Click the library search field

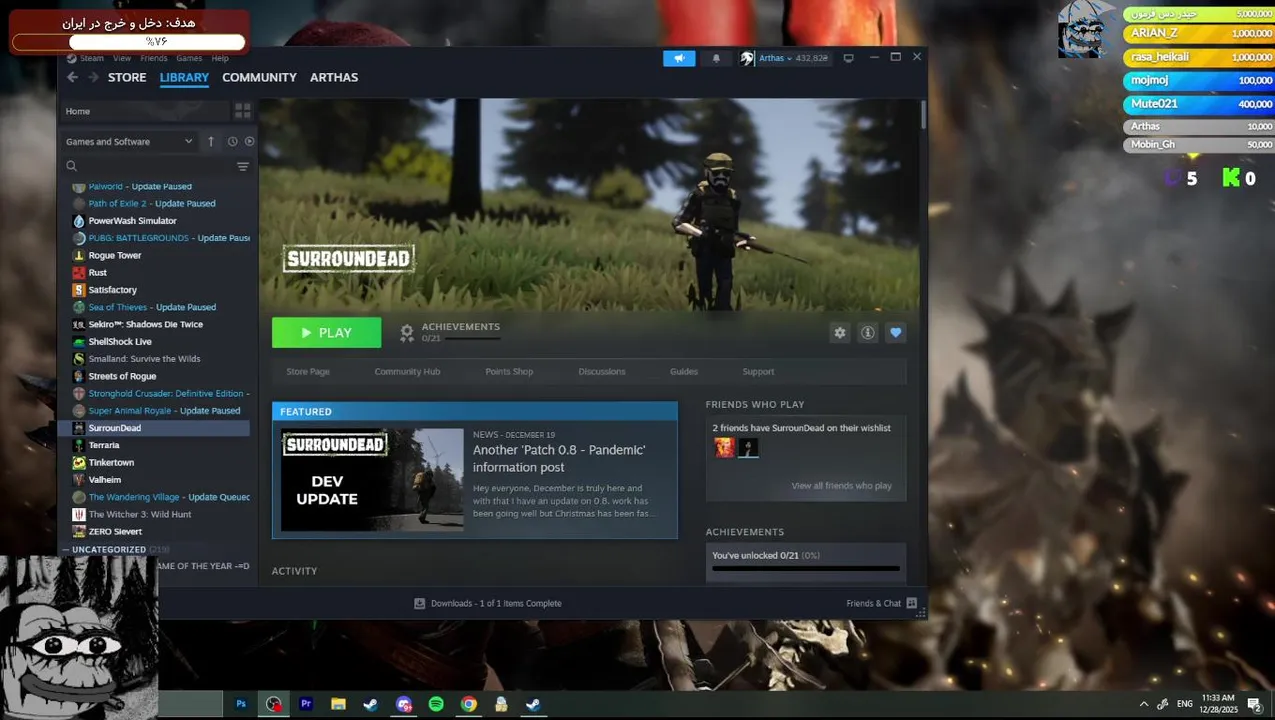click(x=148, y=166)
